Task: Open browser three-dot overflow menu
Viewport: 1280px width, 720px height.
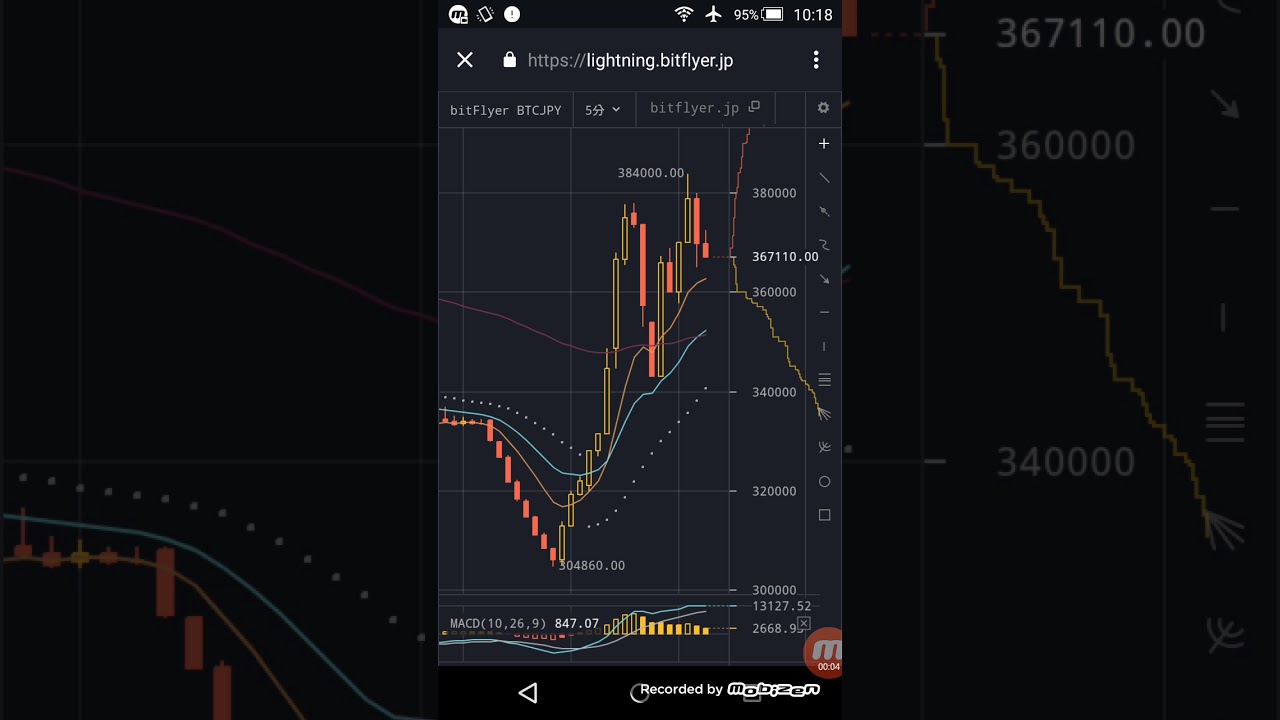Action: click(x=816, y=60)
